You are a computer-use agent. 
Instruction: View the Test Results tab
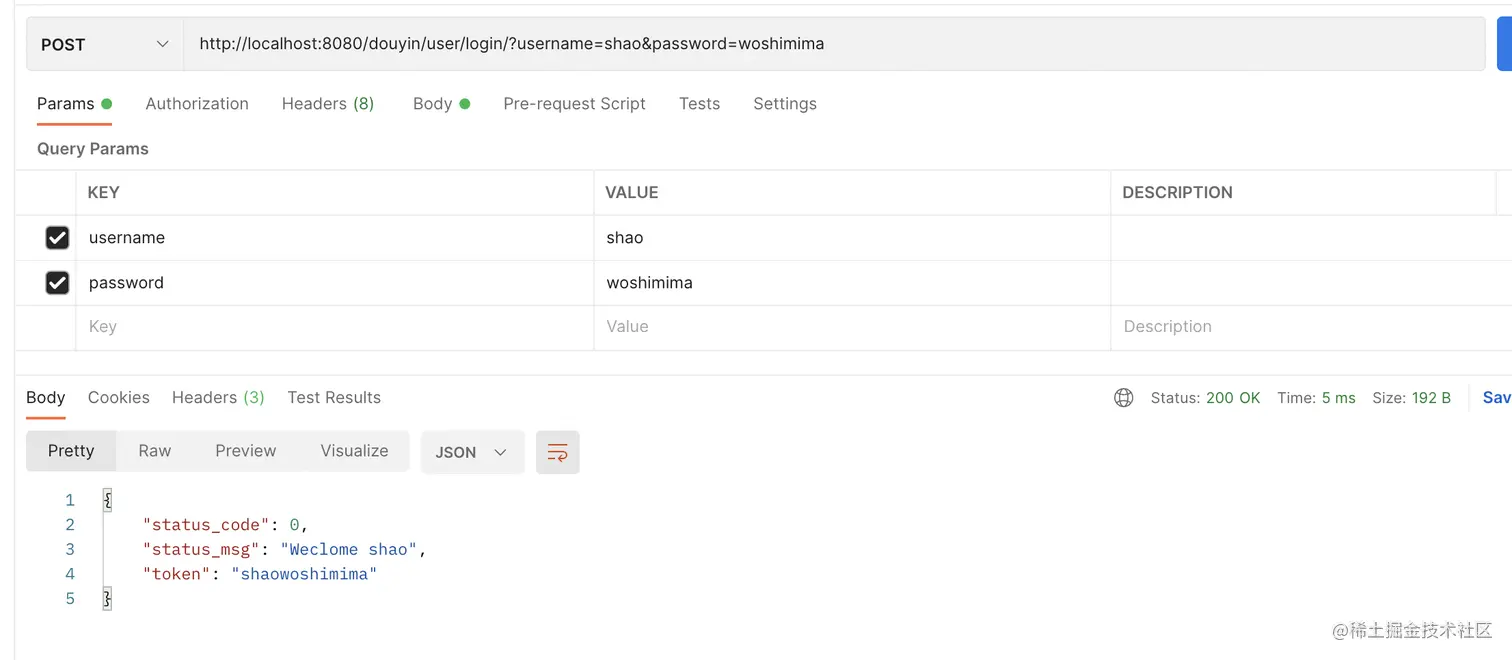coord(334,397)
